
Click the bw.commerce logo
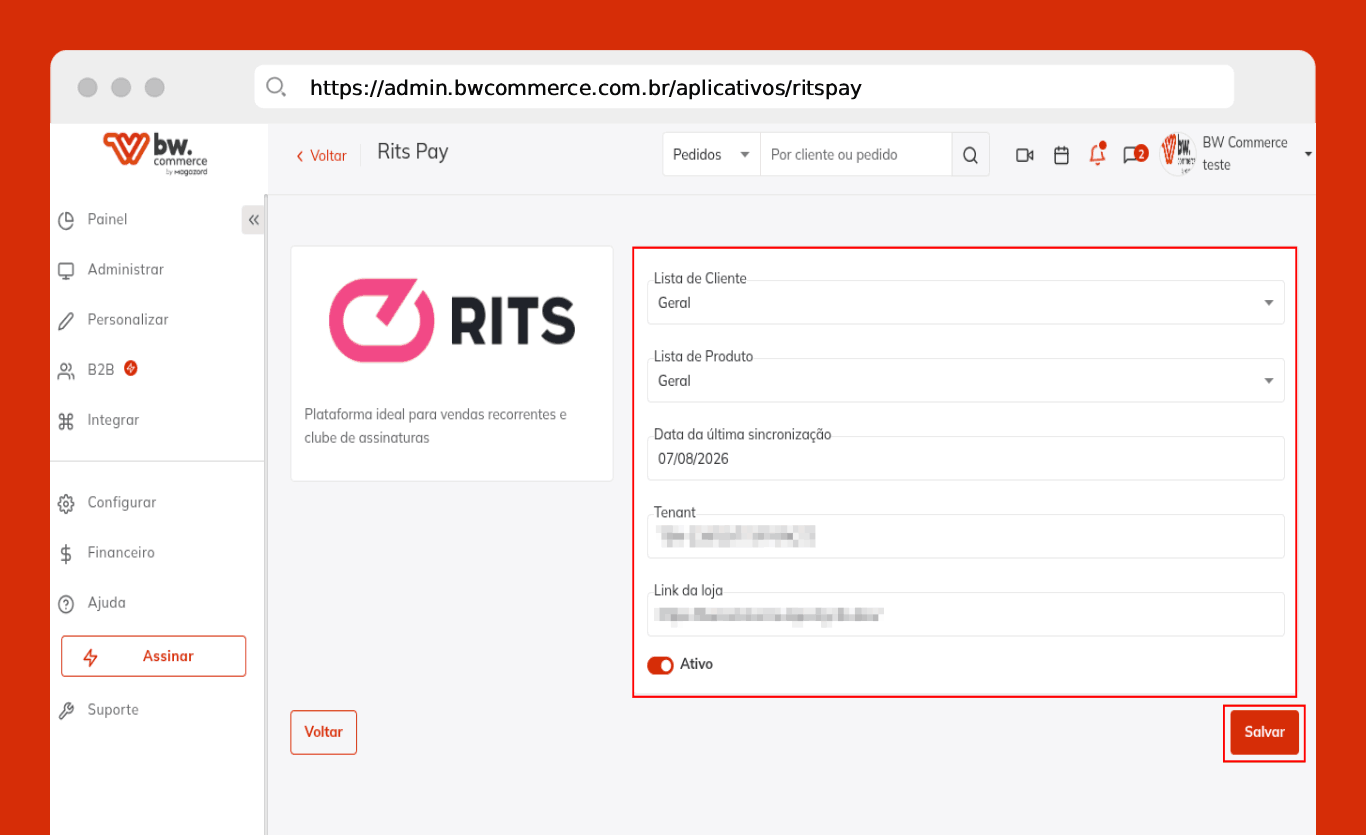pyautogui.click(x=155, y=154)
